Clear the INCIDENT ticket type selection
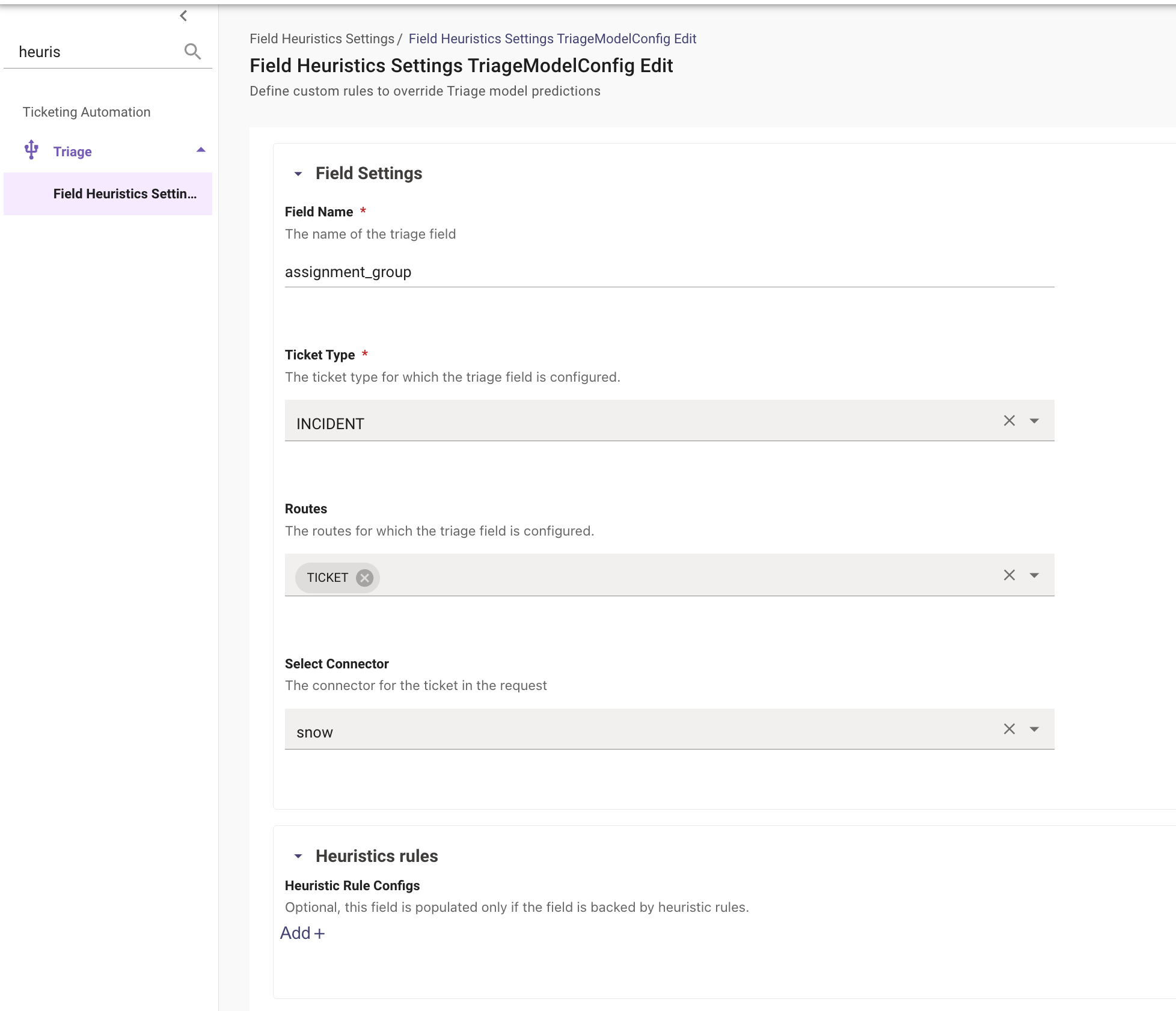 click(1009, 421)
